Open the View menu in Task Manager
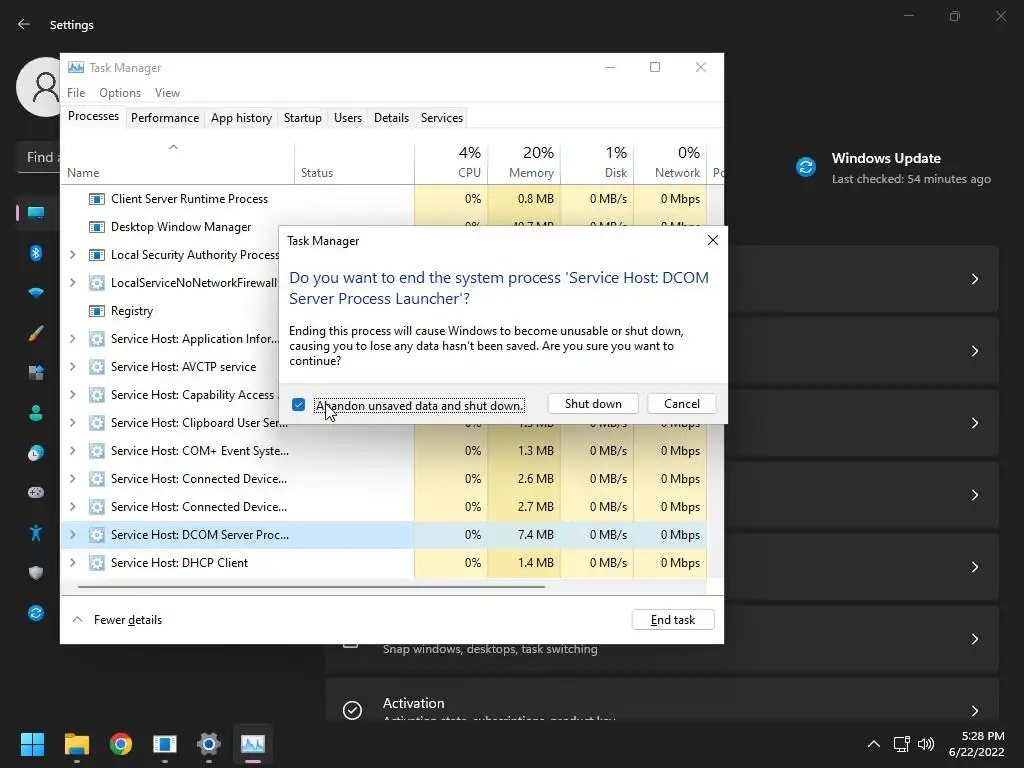Screen dimensions: 1024x768 click(x=167, y=93)
